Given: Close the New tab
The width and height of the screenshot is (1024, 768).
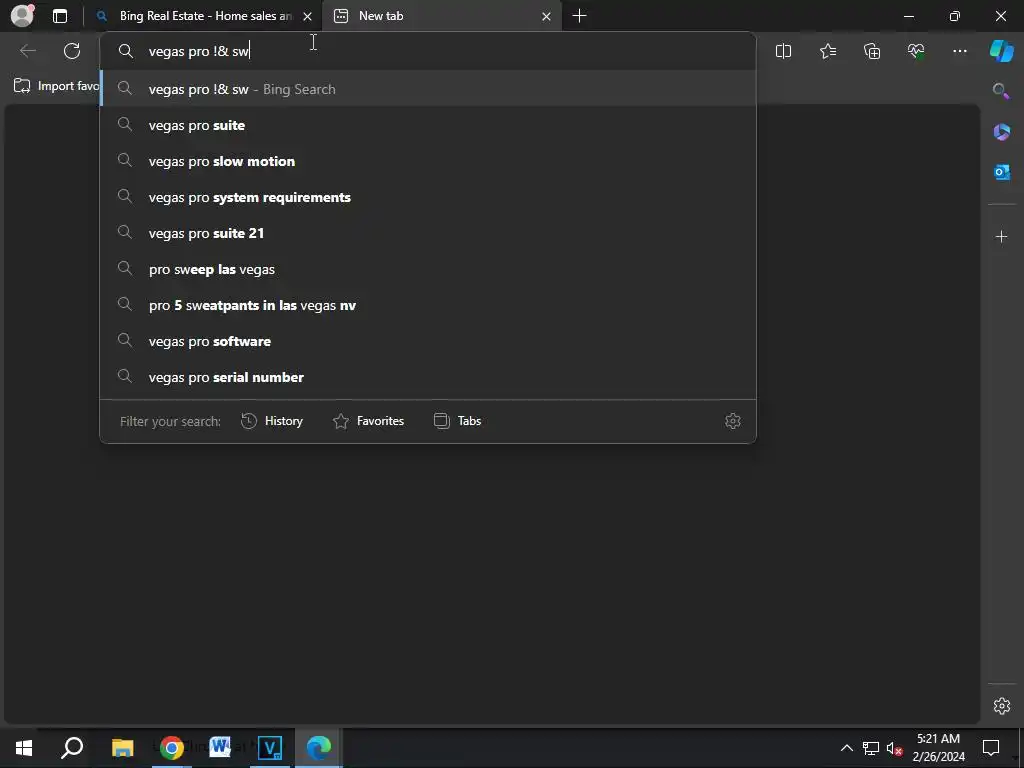Looking at the screenshot, I should [547, 17].
